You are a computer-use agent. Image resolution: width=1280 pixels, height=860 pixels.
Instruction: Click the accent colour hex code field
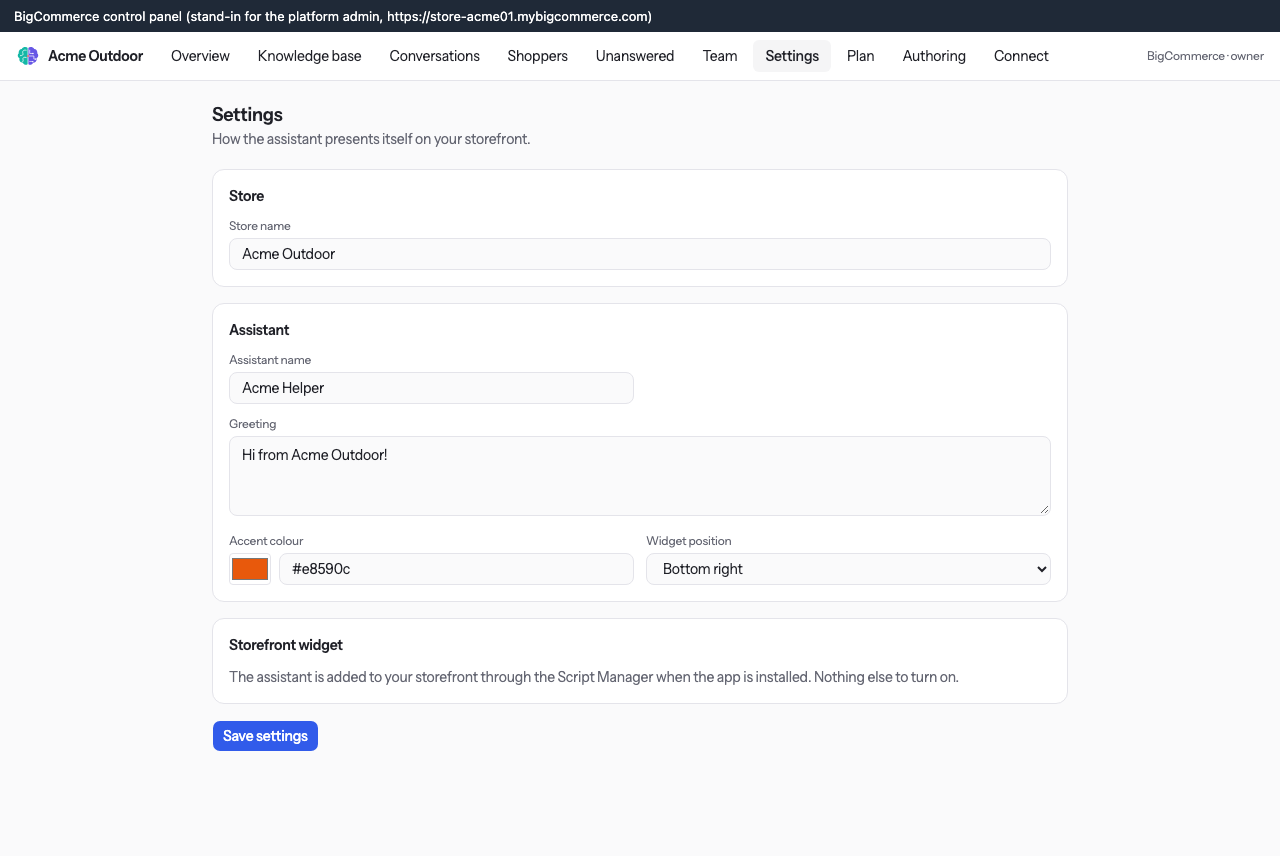(x=456, y=569)
